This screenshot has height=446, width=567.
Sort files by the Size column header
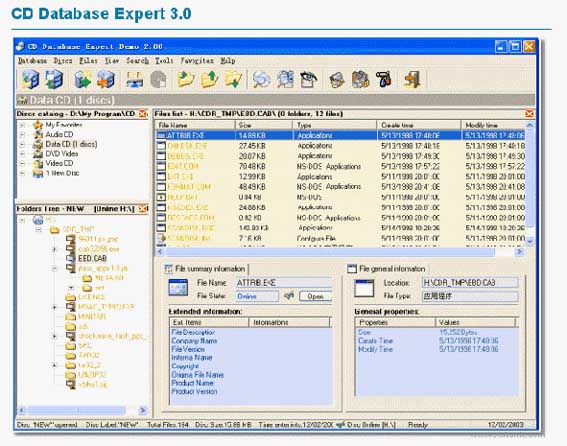pyautogui.click(x=264, y=125)
